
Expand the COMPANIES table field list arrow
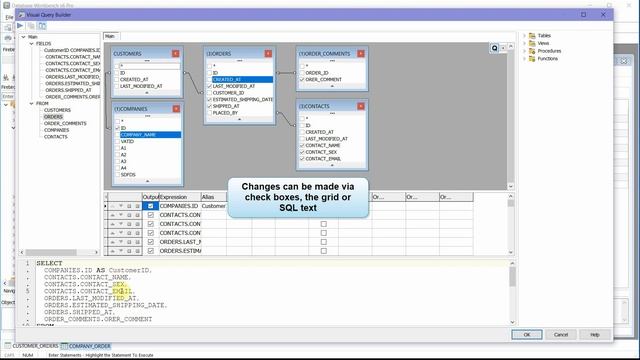[x=148, y=181]
